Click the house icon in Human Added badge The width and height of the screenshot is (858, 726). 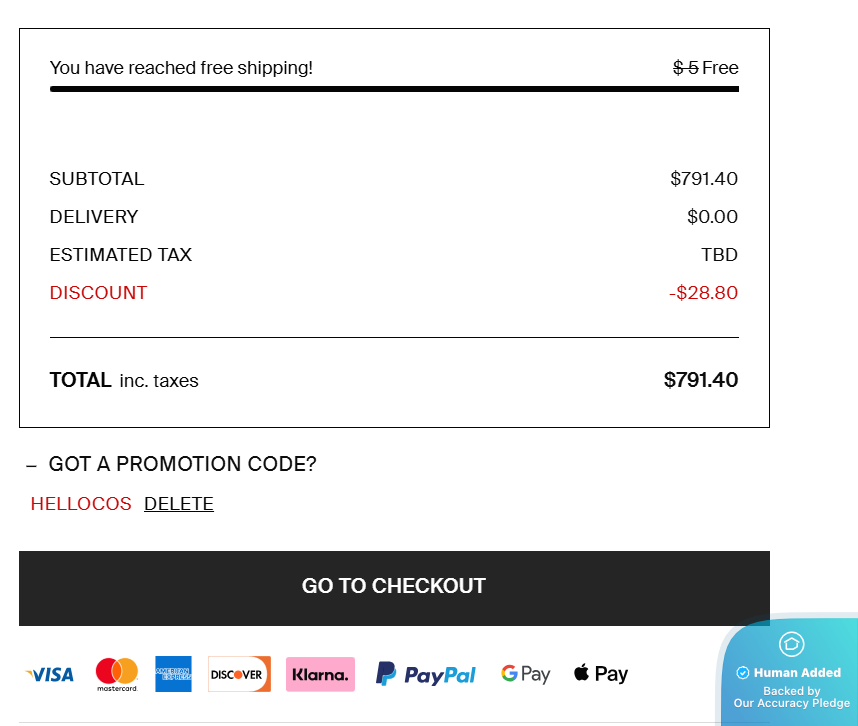pos(791,644)
